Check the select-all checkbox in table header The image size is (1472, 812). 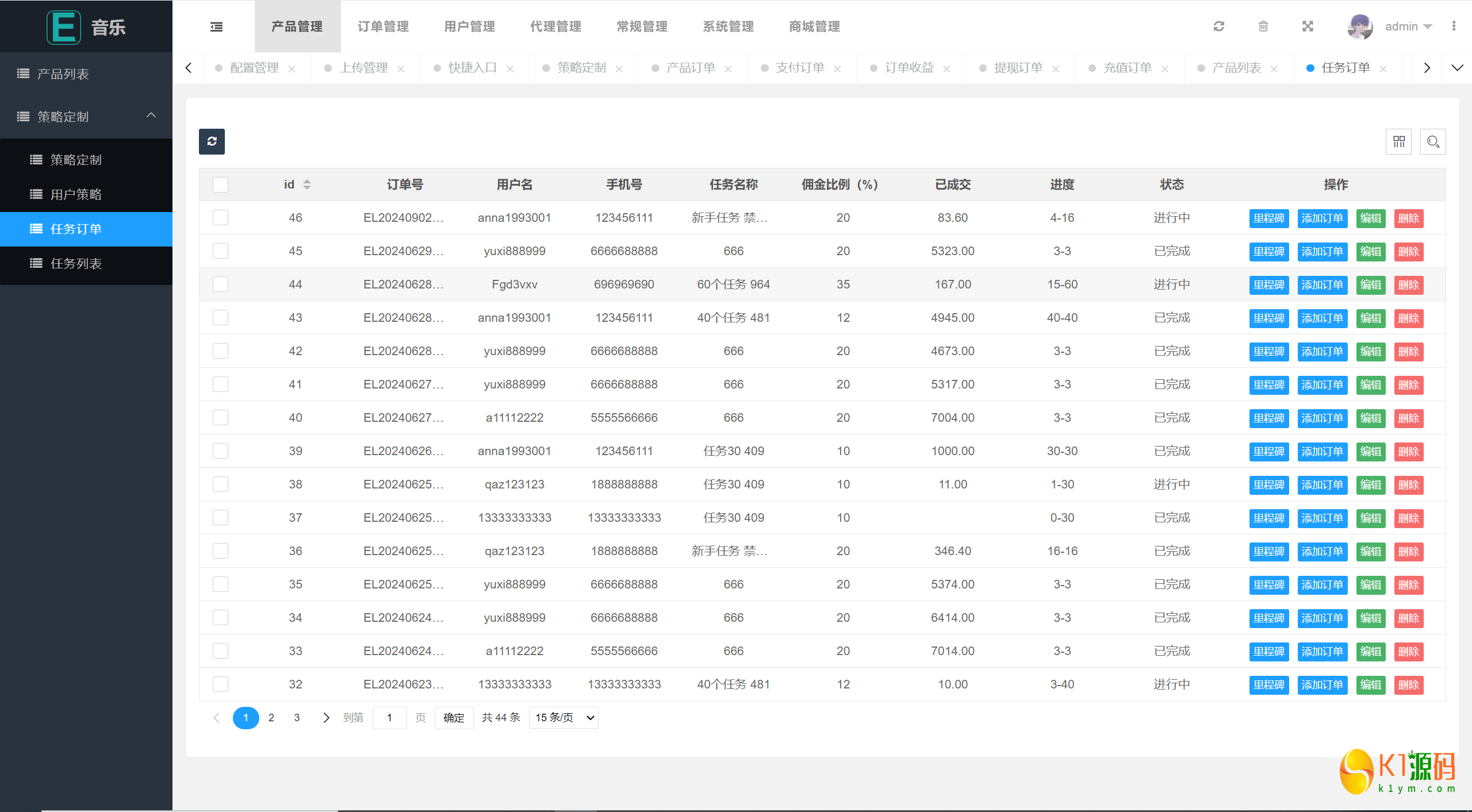[220, 184]
